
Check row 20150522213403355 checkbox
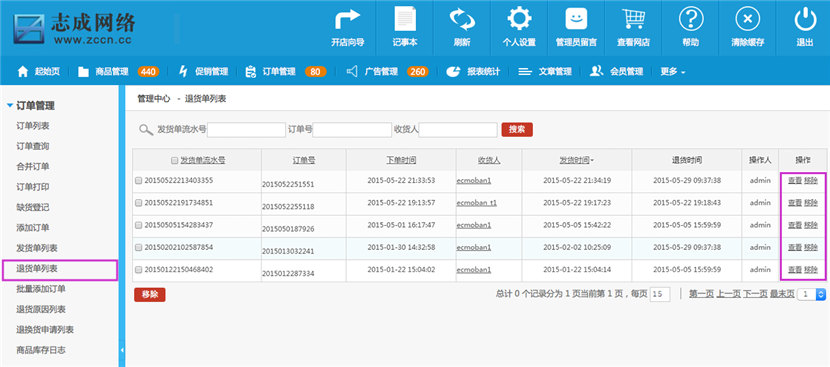click(x=139, y=181)
